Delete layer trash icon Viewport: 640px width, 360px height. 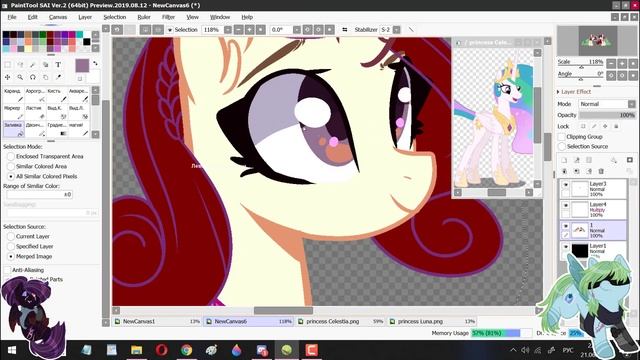point(601,171)
